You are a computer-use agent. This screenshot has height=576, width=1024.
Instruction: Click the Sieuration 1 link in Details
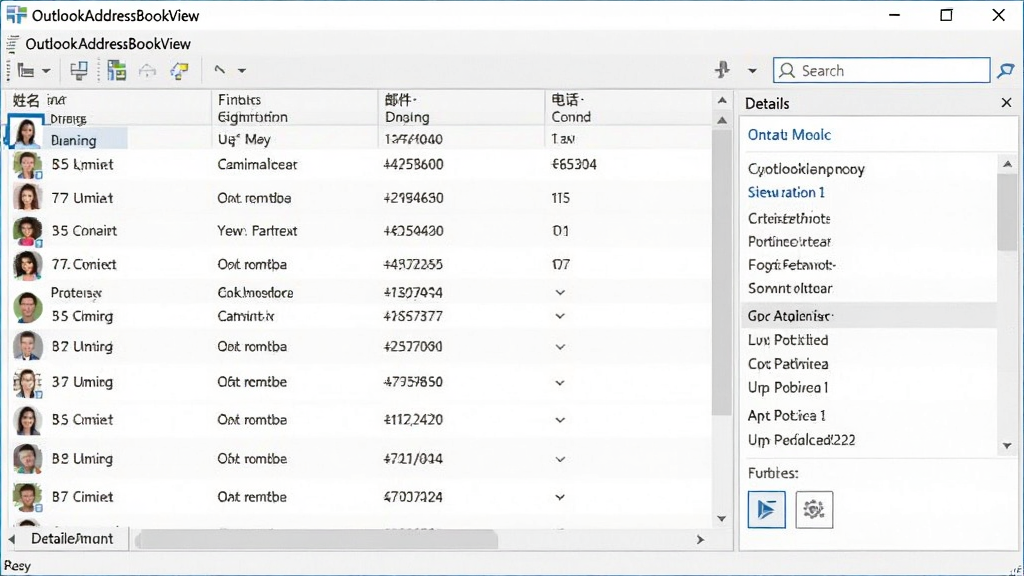786,192
